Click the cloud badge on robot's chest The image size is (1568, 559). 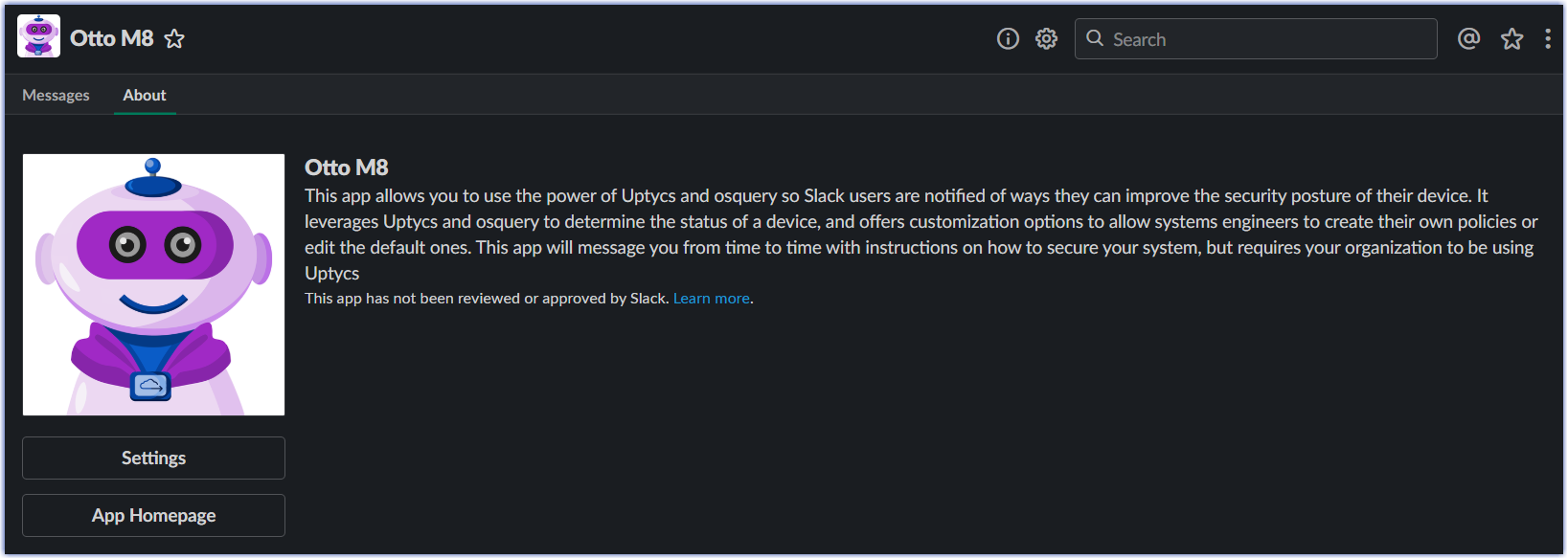point(150,386)
